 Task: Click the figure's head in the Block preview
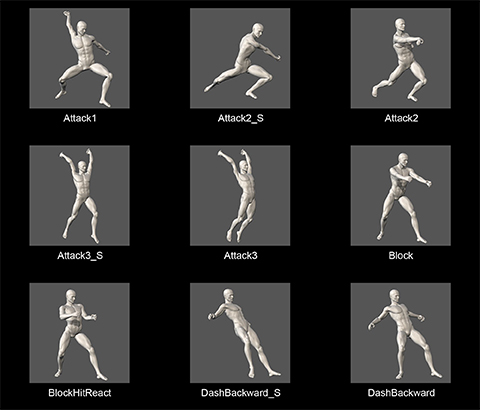[403, 159]
